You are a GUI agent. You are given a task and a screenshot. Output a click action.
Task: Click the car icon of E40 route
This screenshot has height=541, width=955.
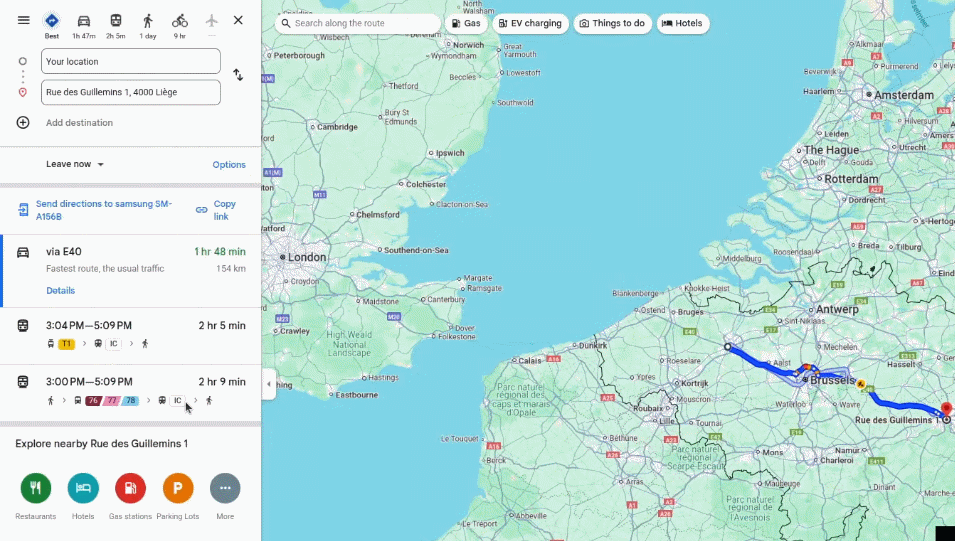tap(23, 252)
